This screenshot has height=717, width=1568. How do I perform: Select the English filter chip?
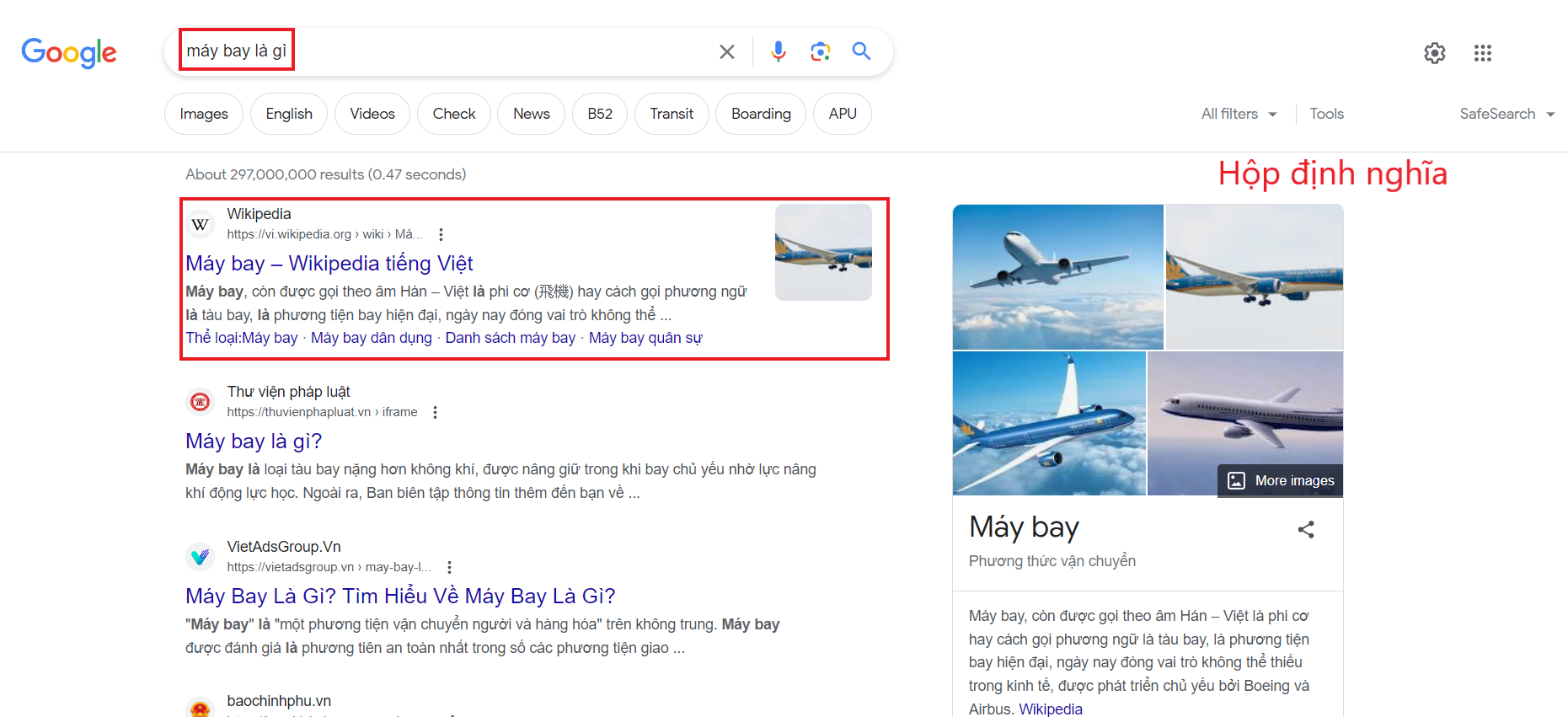[x=289, y=114]
